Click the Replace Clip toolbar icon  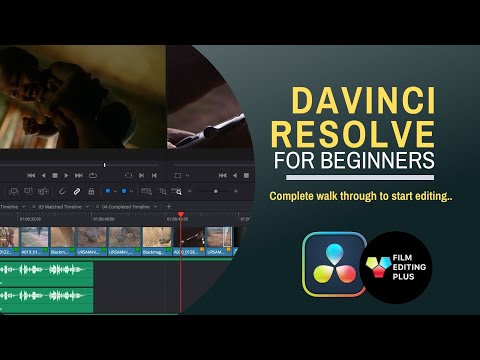43,191
